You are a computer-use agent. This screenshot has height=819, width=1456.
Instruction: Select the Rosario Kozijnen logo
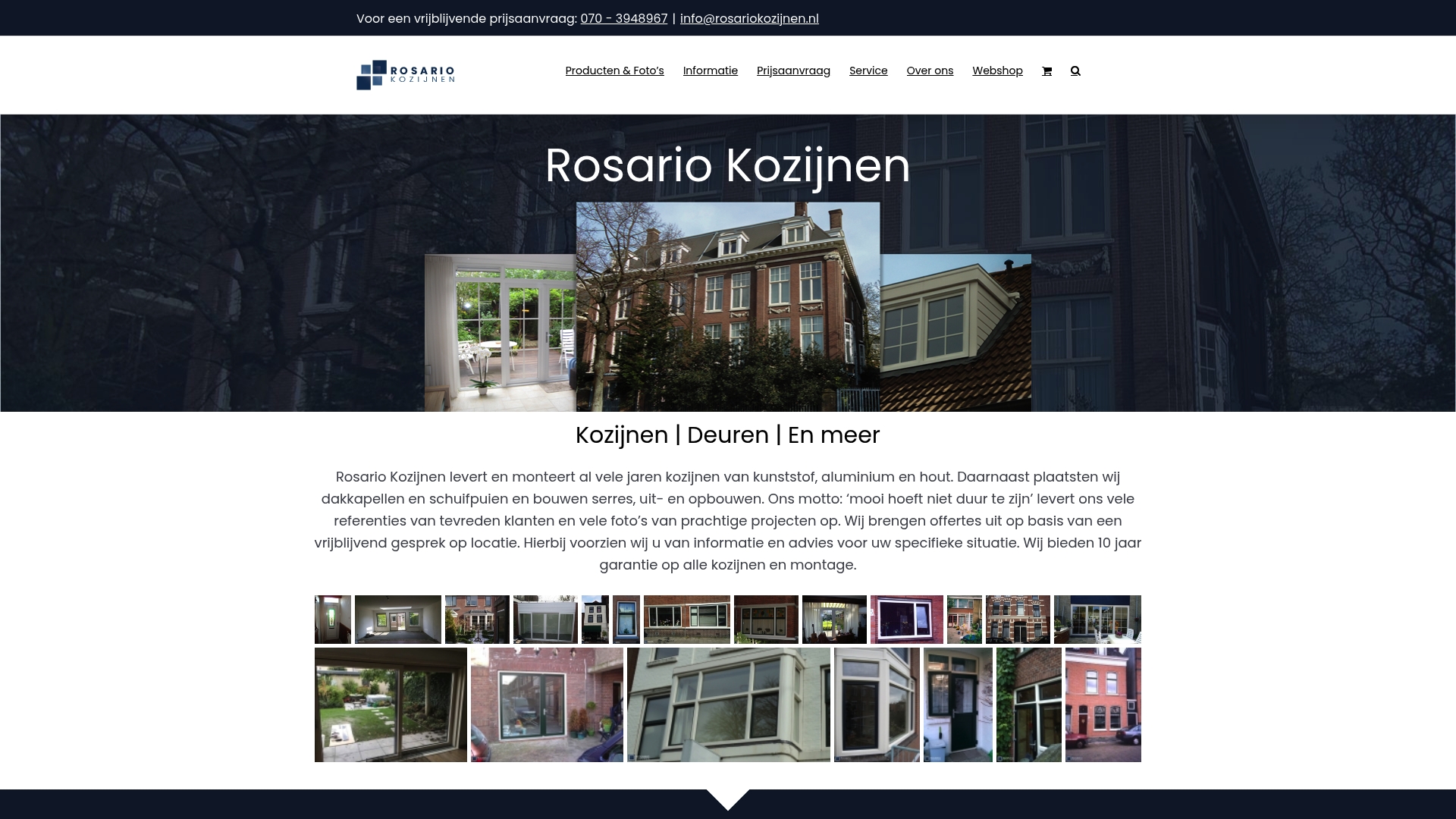[406, 74]
